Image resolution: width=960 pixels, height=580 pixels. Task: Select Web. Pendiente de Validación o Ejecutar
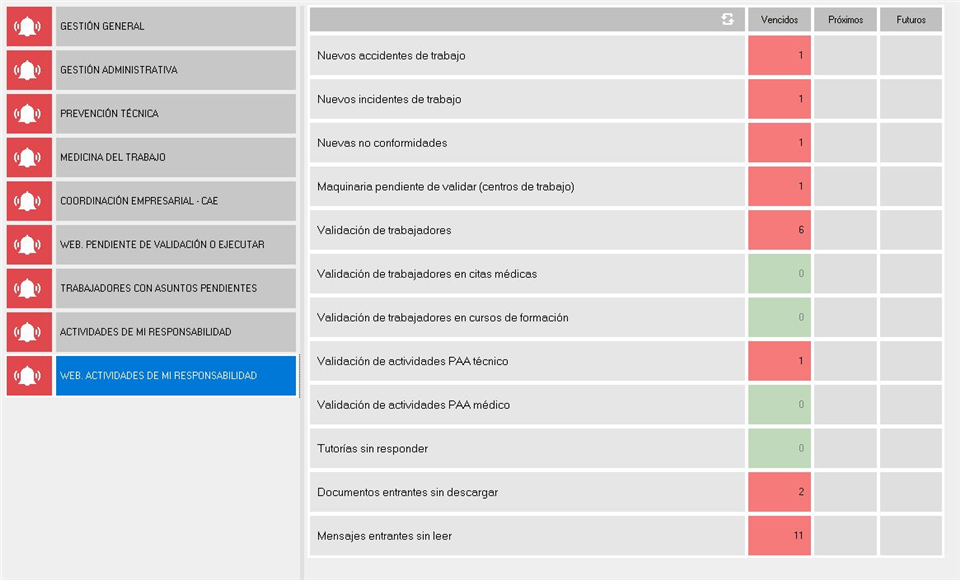tap(175, 245)
